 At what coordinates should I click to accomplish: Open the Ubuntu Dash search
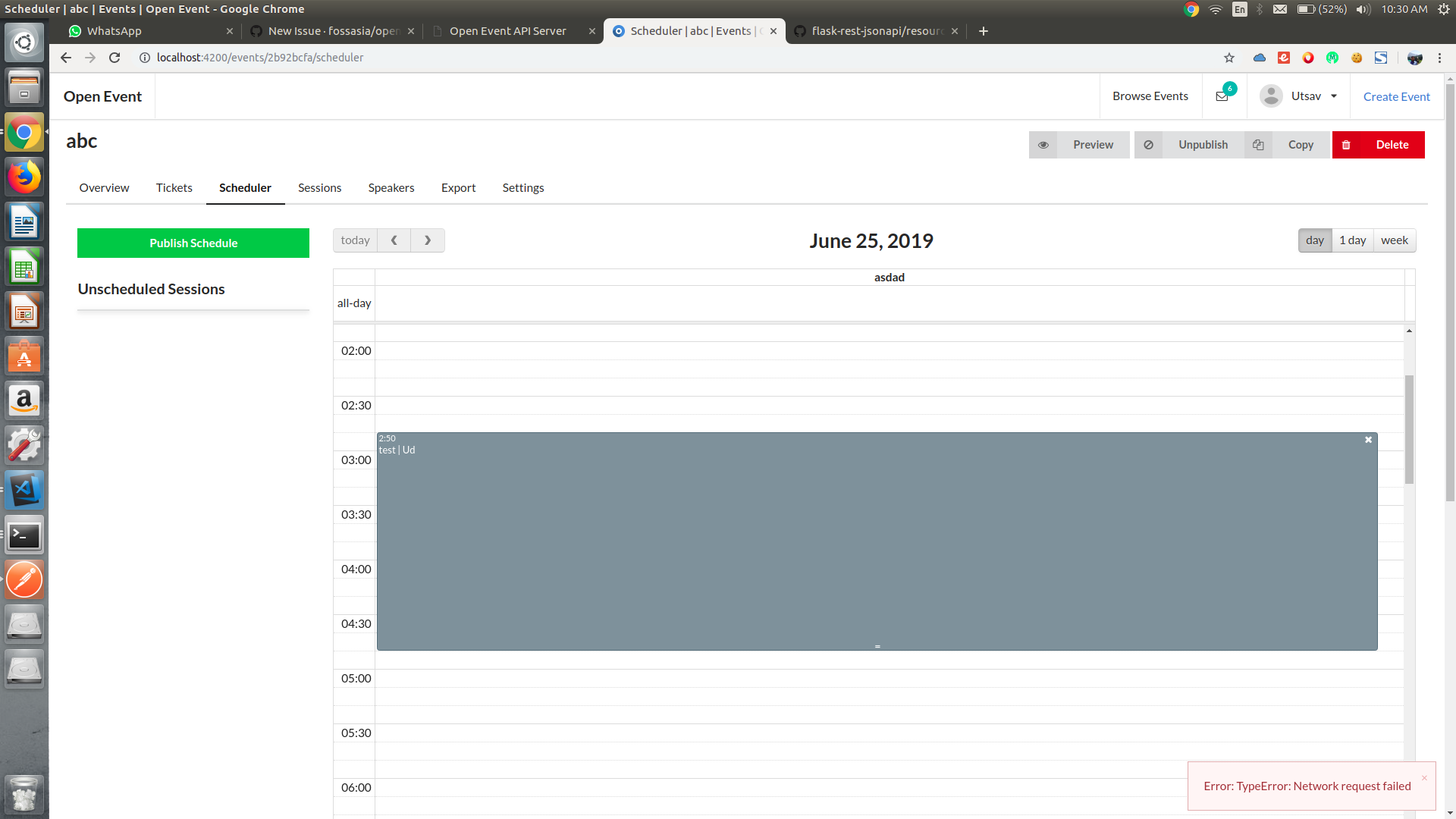coord(24,42)
